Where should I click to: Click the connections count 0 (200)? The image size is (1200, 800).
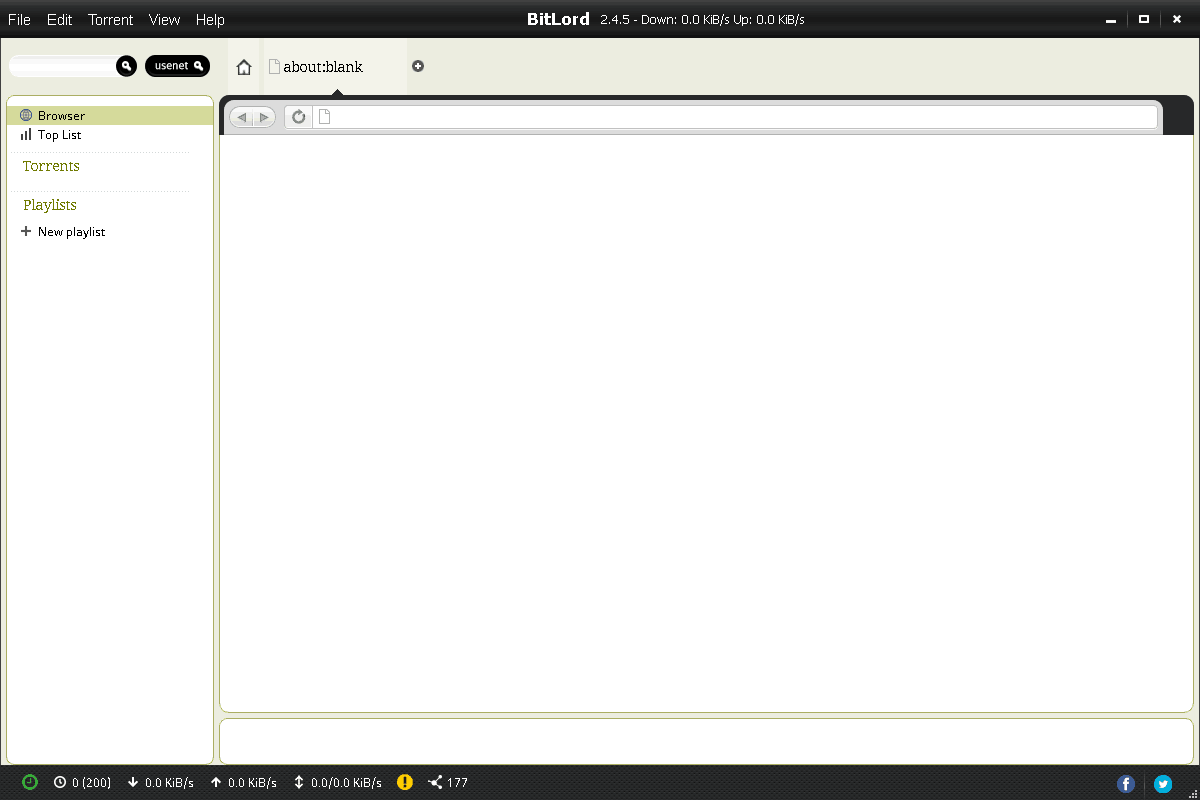click(x=83, y=783)
